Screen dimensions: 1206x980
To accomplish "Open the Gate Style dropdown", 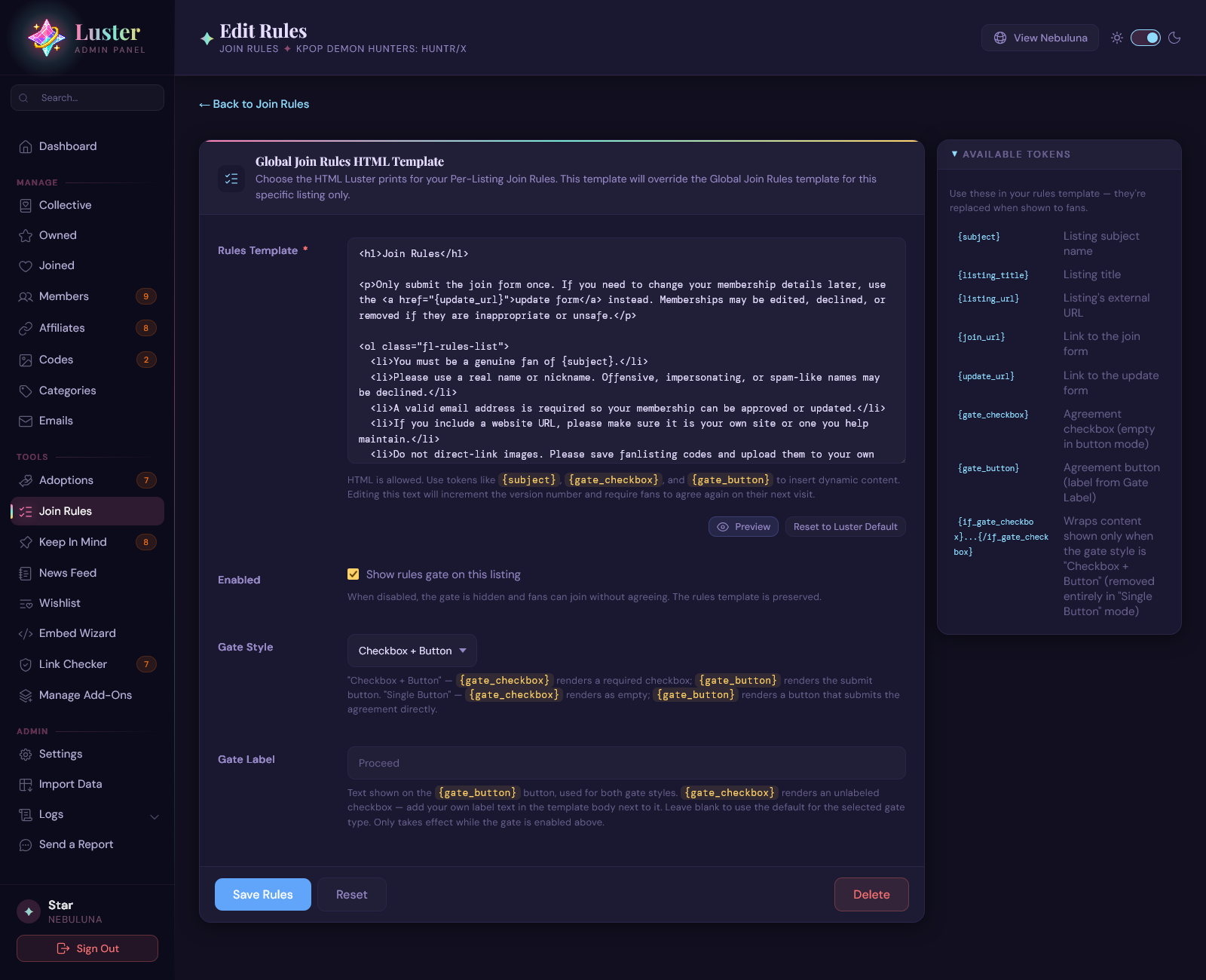I will point(412,651).
